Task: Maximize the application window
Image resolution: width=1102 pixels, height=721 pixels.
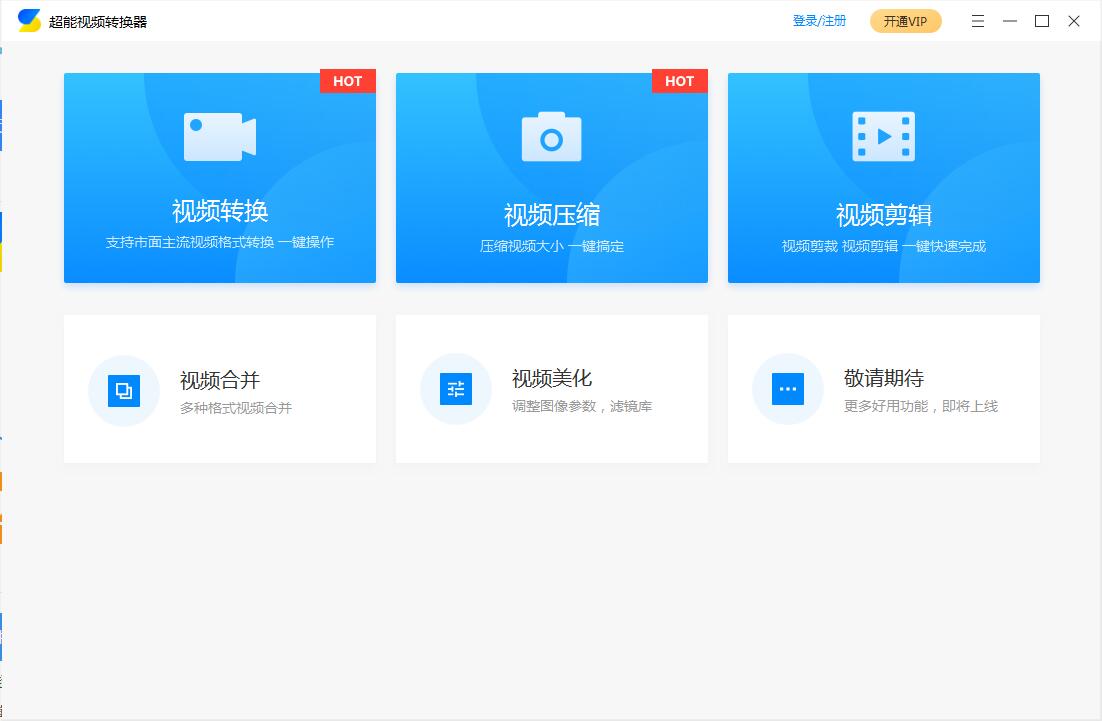Action: (1042, 21)
